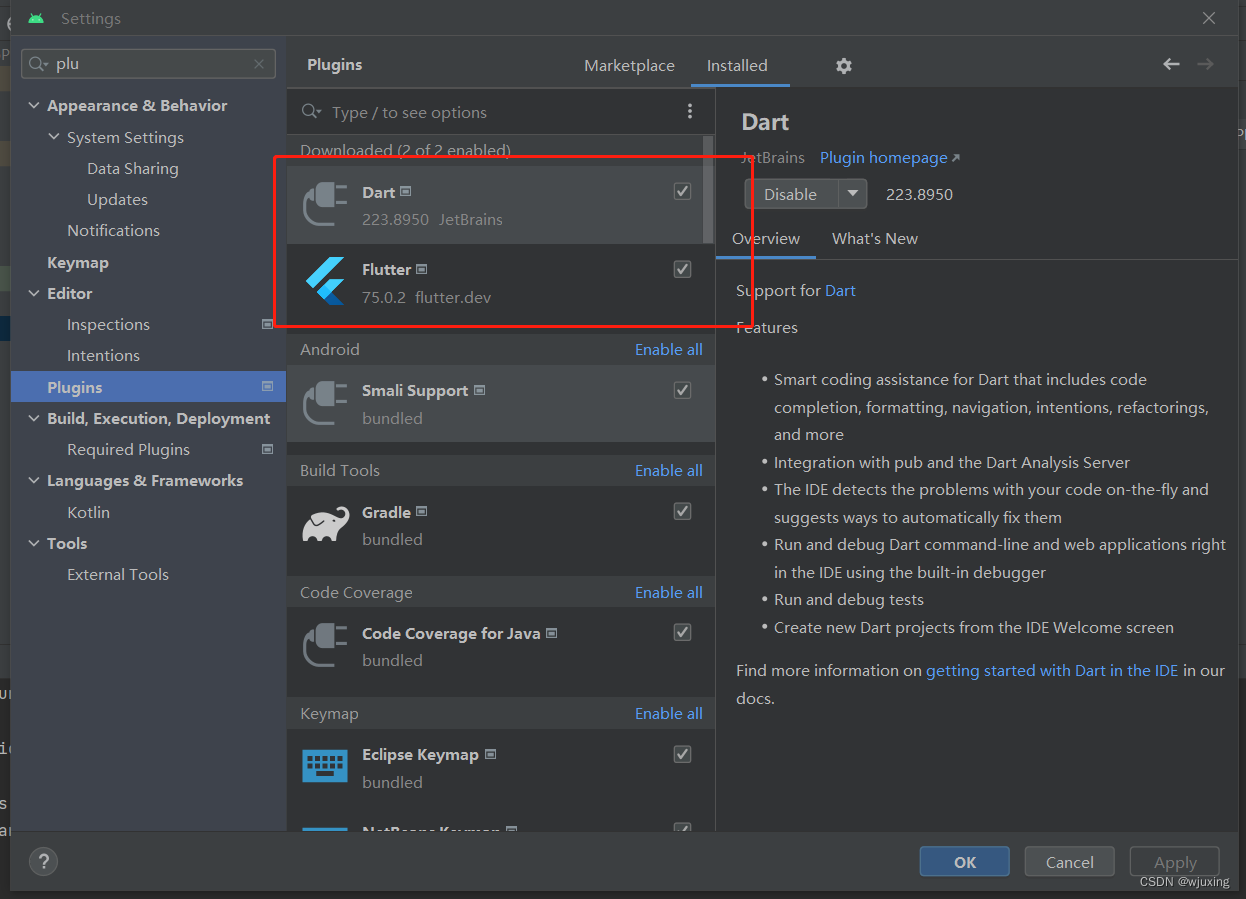The image size is (1246, 899).
Task: Click the Eclipse Keymap keyboard icon
Action: coord(325,767)
